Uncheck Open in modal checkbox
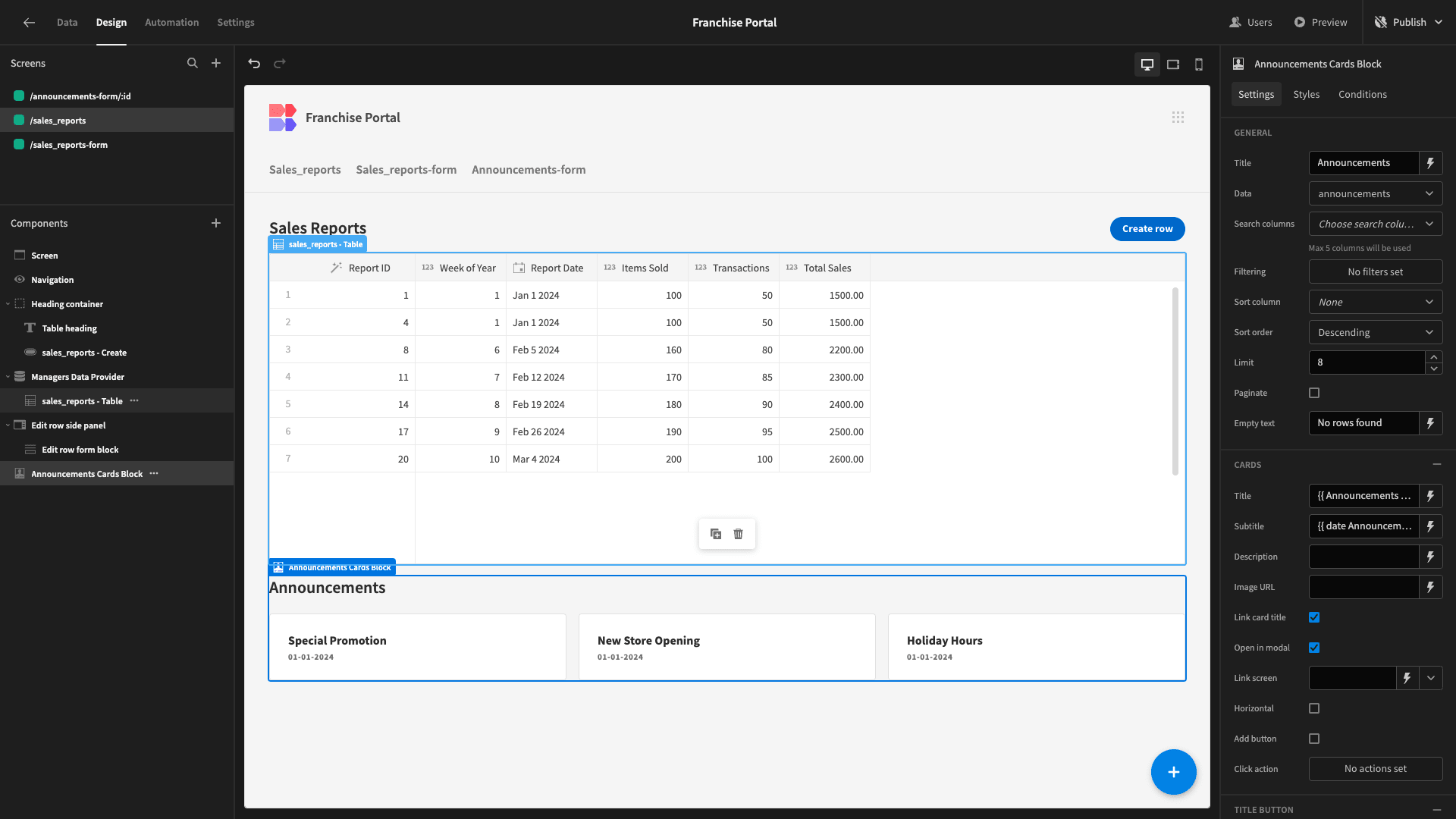 tap(1314, 648)
